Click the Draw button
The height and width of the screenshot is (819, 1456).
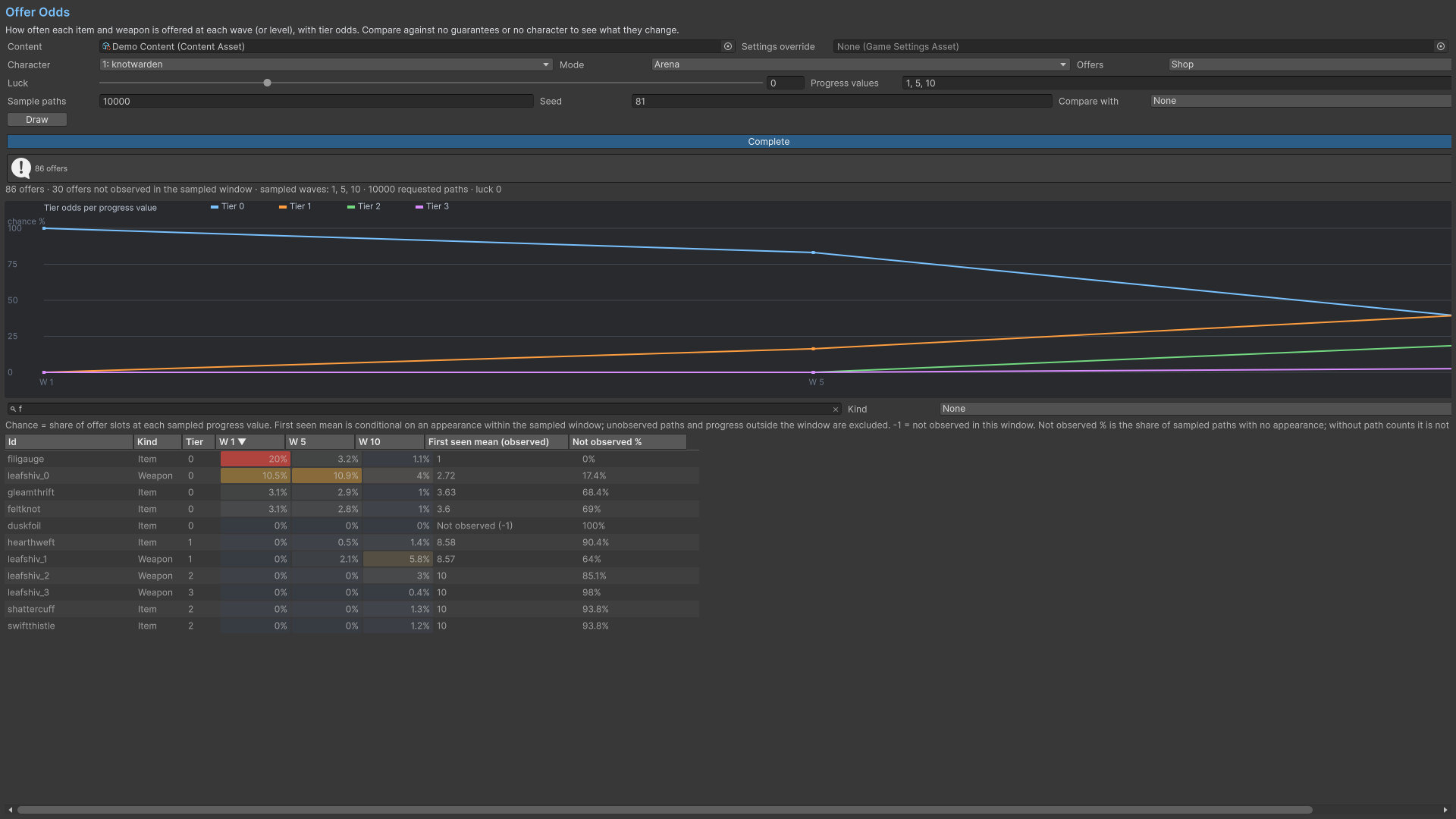click(37, 120)
